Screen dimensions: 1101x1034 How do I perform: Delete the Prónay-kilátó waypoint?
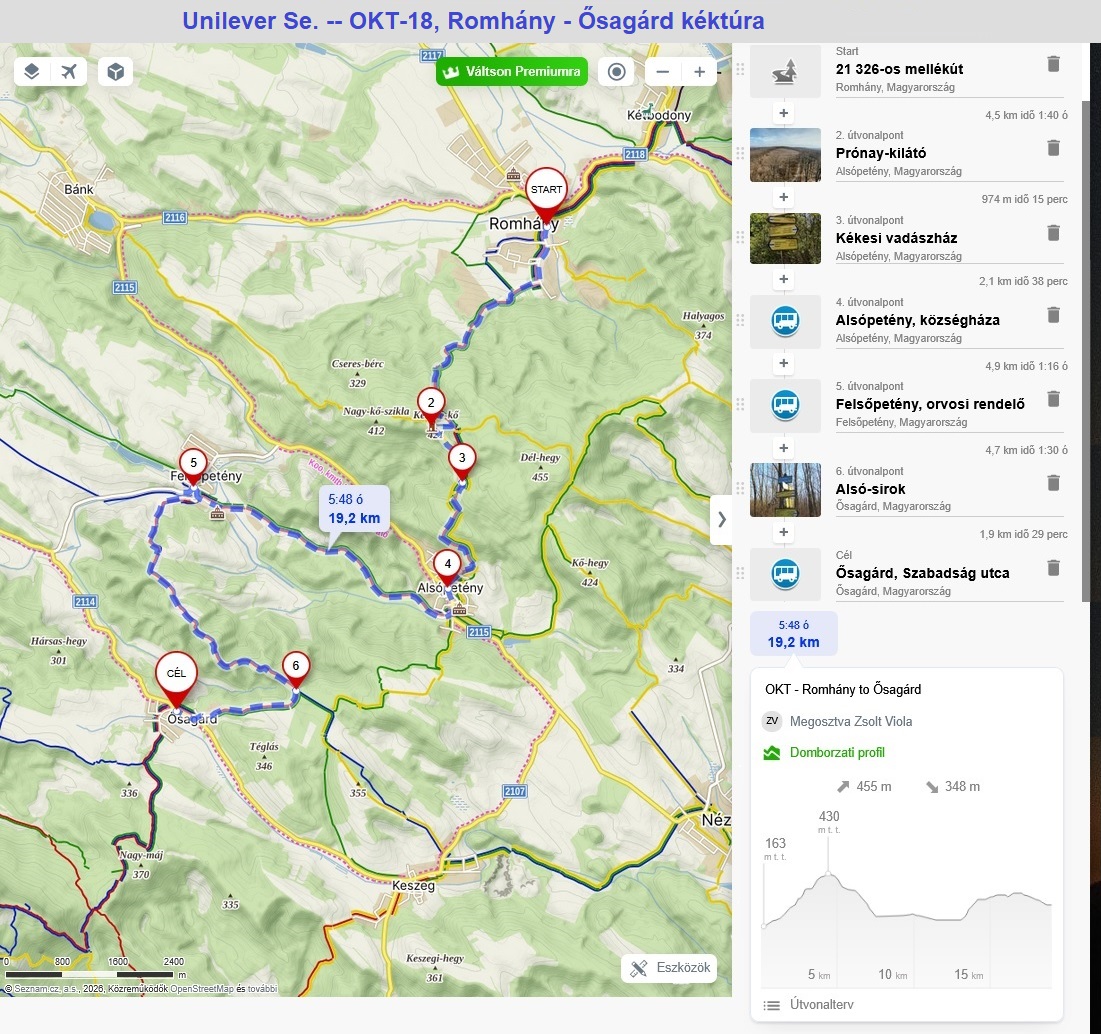(1053, 148)
